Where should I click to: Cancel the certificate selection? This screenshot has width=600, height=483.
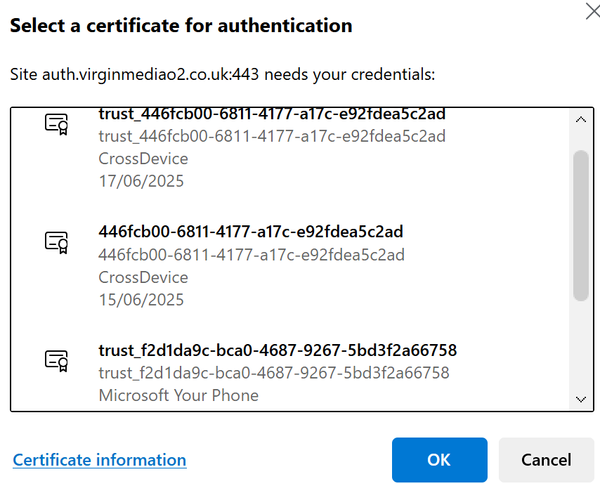[546, 460]
